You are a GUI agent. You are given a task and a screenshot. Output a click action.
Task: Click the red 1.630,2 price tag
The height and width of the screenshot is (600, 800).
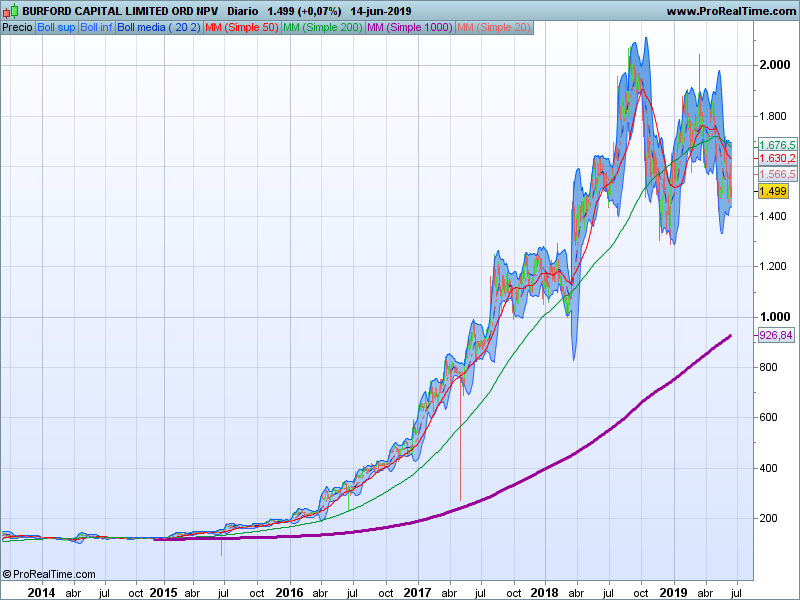pyautogui.click(x=777, y=159)
